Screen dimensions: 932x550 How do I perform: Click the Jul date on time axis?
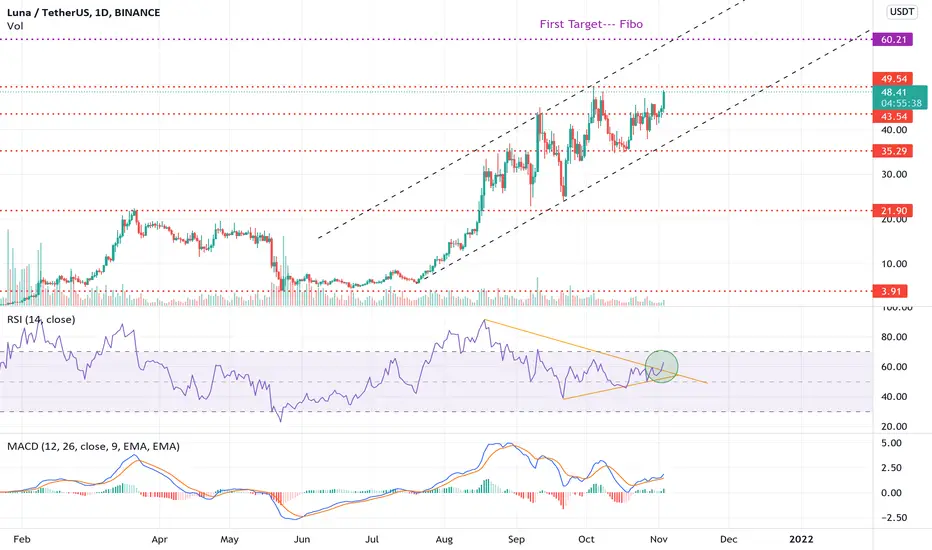coord(371,539)
